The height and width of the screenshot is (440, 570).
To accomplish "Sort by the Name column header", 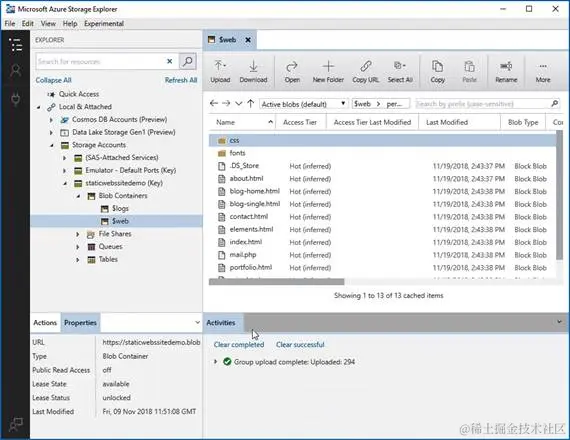I will pos(242,123).
